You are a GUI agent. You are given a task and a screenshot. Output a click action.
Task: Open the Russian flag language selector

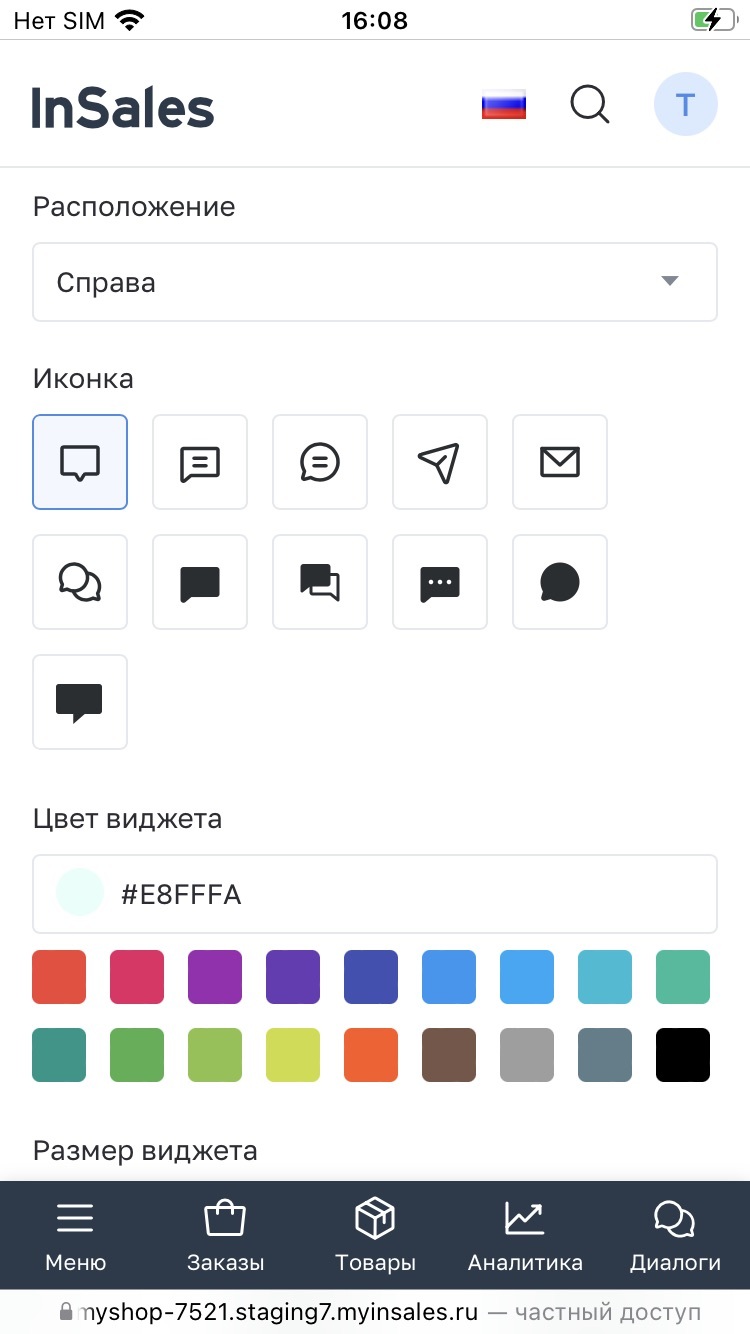point(504,104)
